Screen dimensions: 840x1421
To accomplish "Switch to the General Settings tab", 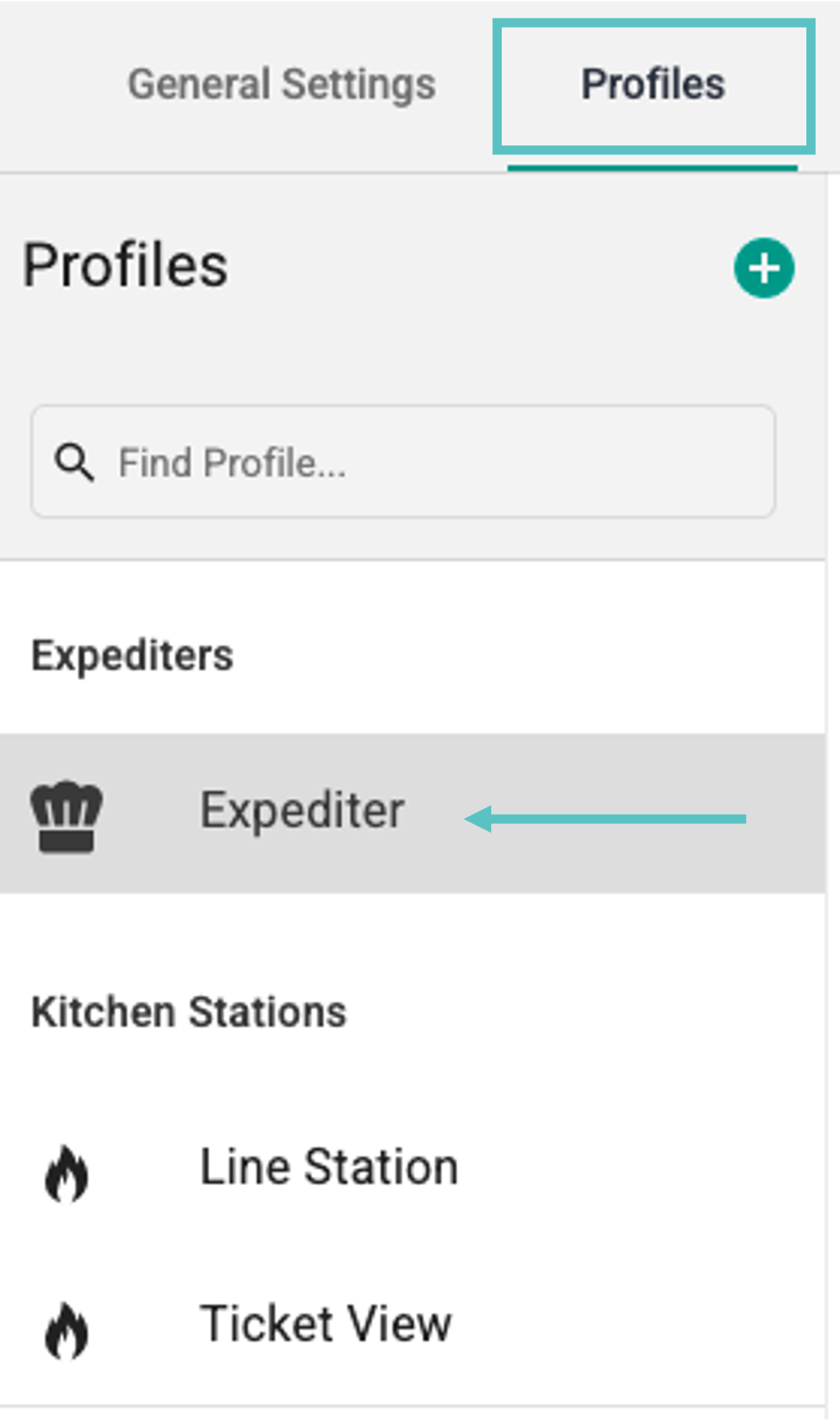I will (x=282, y=84).
